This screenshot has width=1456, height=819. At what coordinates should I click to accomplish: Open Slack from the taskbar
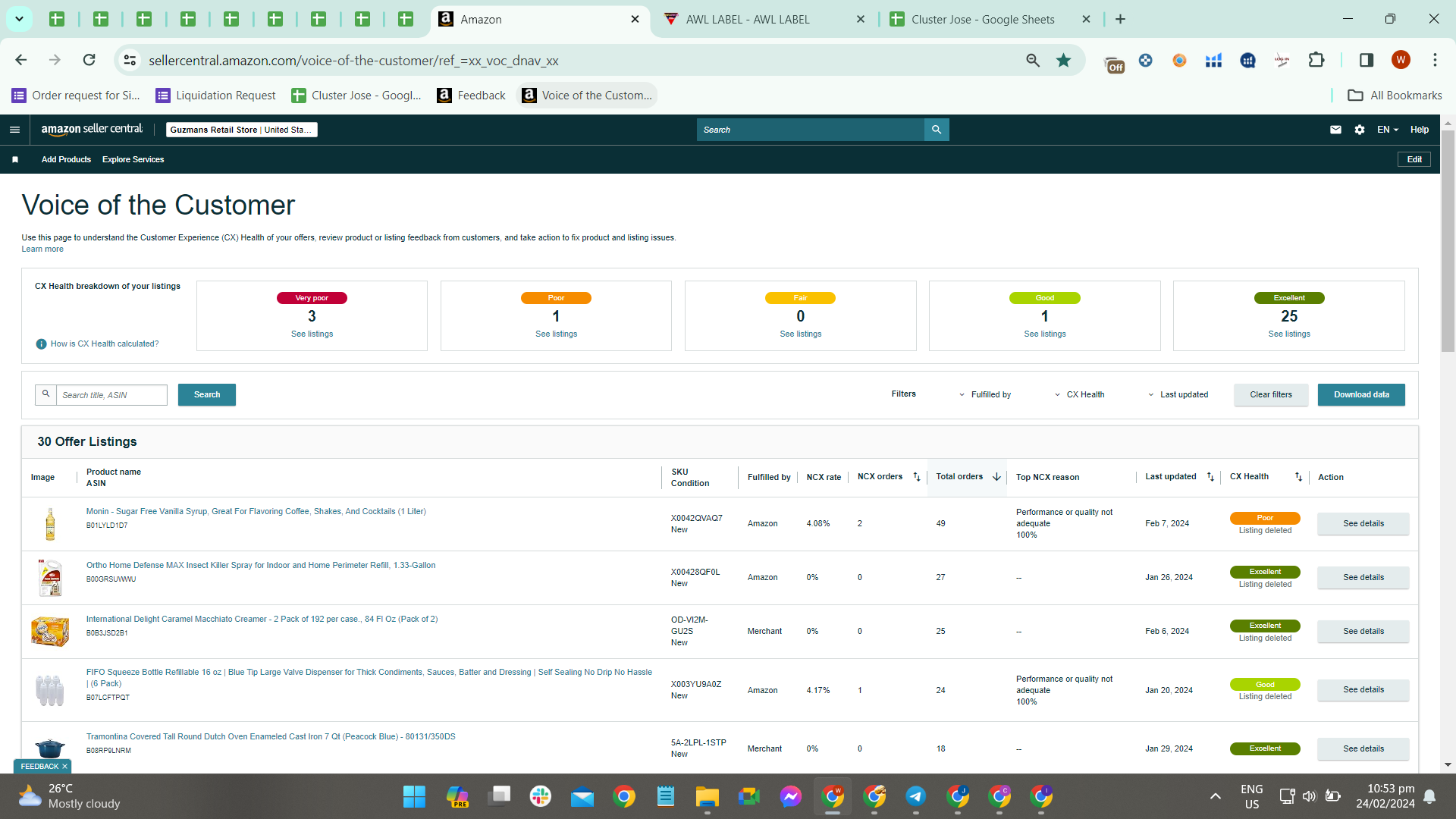pyautogui.click(x=541, y=796)
